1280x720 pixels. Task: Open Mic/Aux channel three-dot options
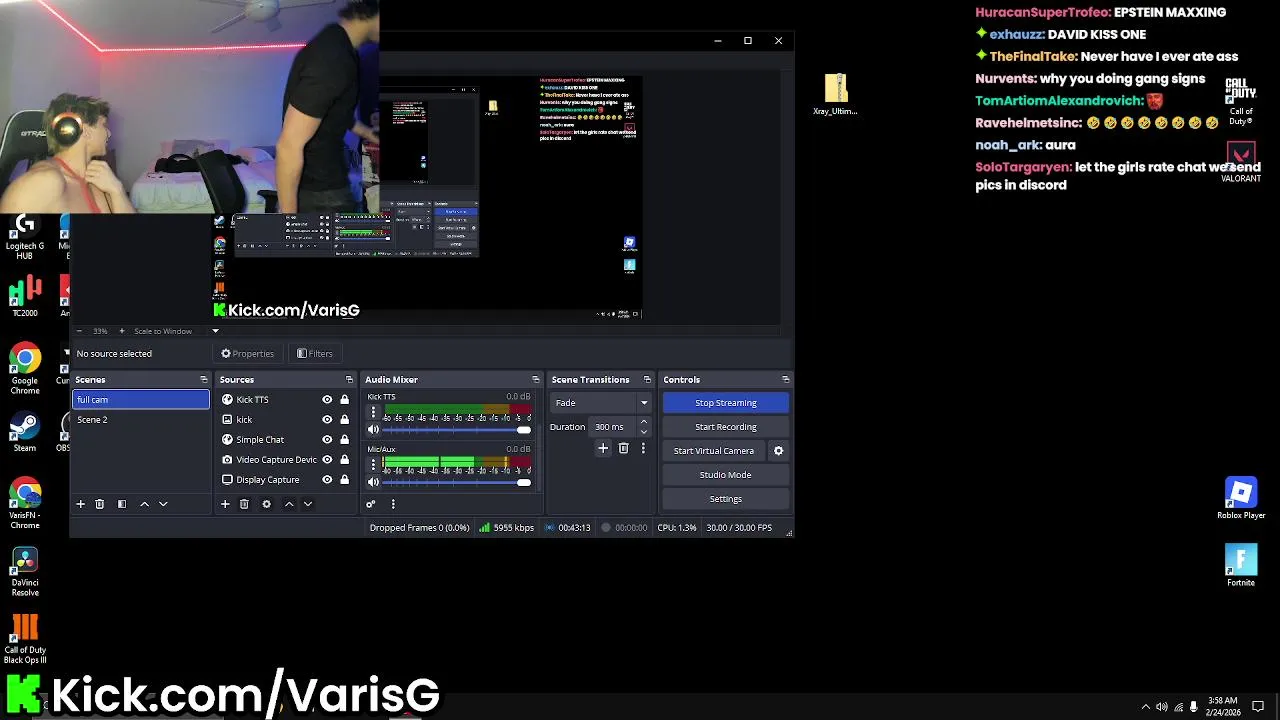(x=373, y=465)
